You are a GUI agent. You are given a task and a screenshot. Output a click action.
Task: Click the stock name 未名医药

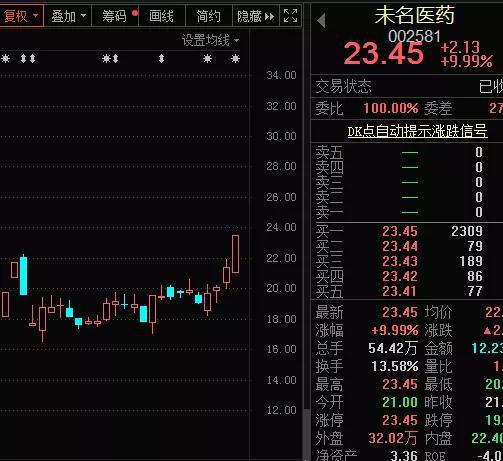click(414, 15)
